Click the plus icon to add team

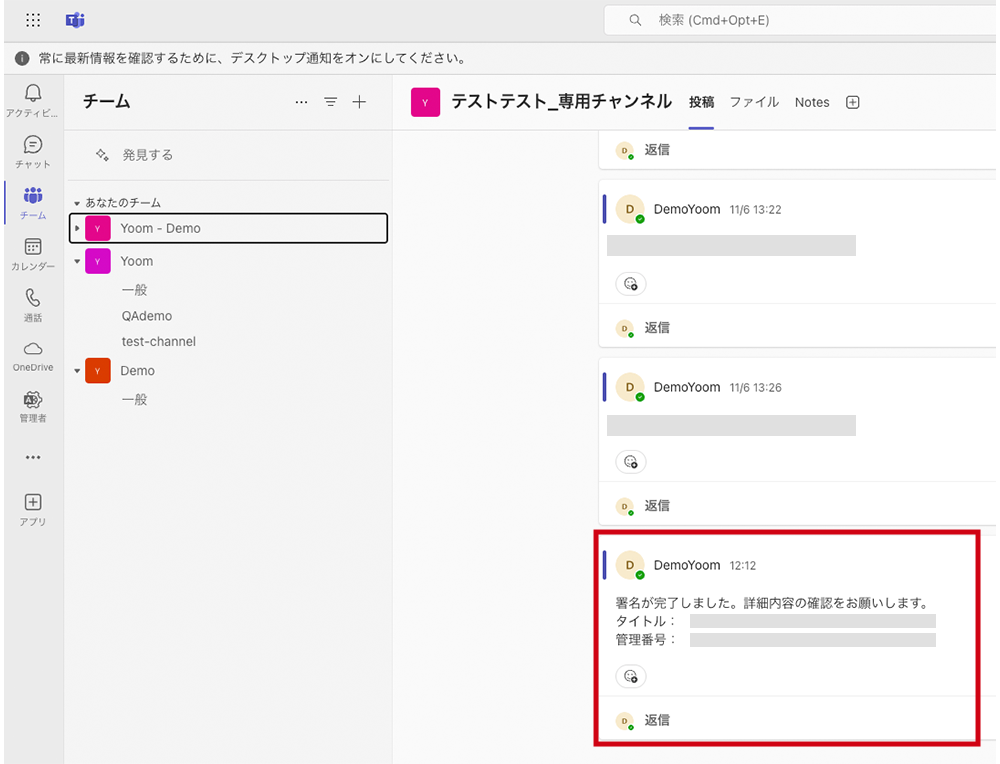click(x=360, y=102)
